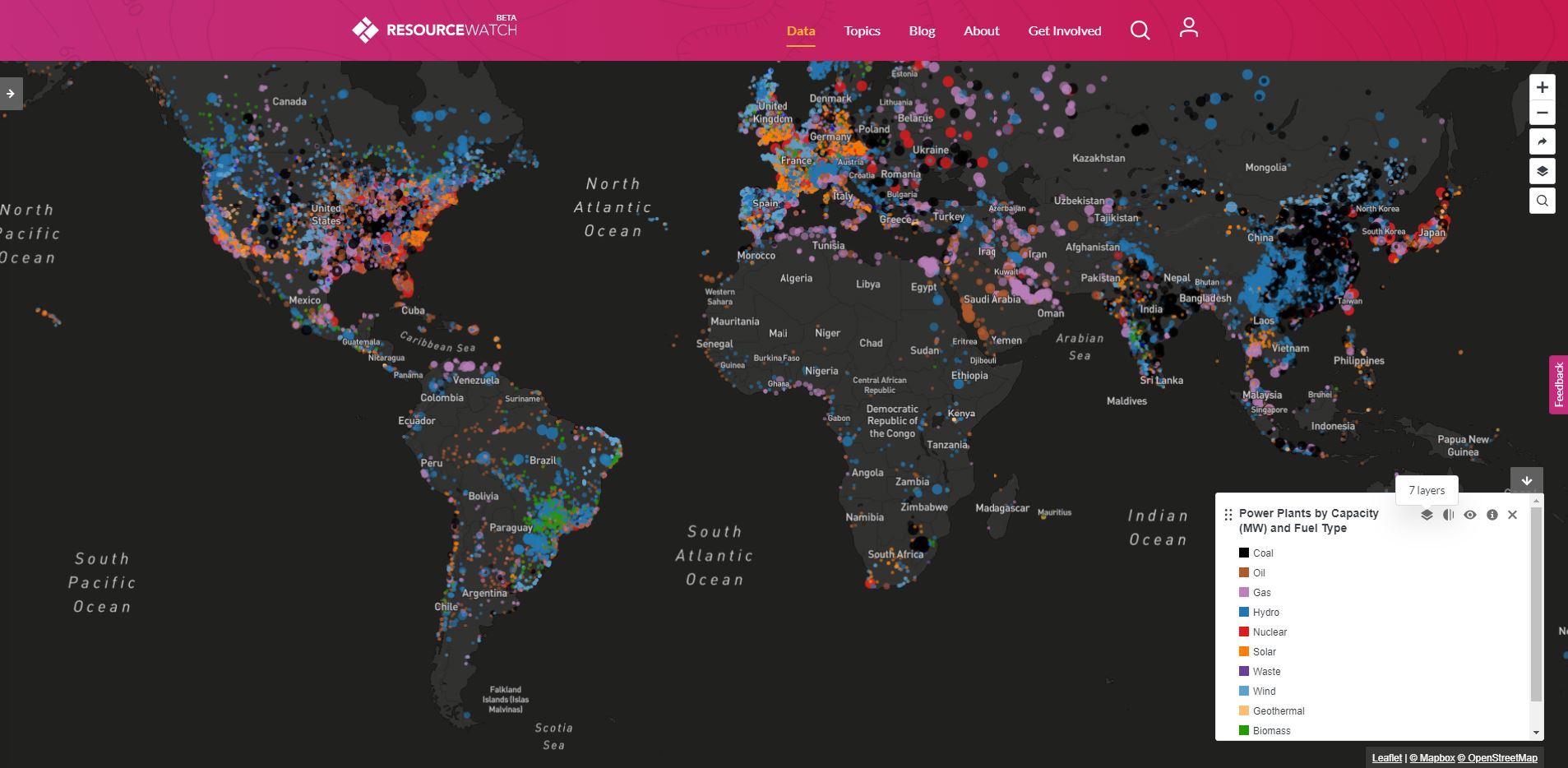1568x768 pixels.
Task: Show layer info in the legend
Action: click(1492, 515)
